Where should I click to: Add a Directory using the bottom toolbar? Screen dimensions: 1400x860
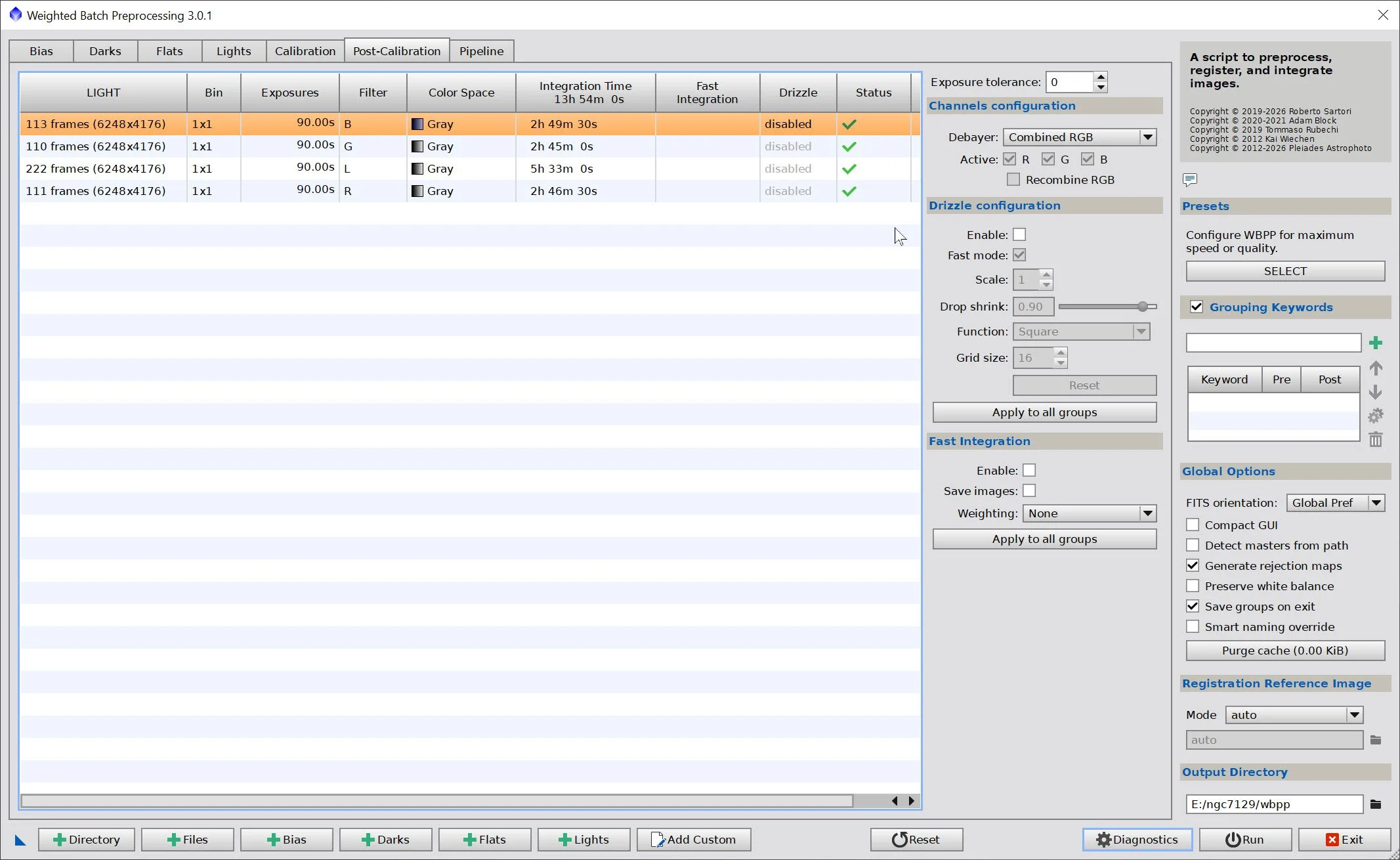point(87,840)
